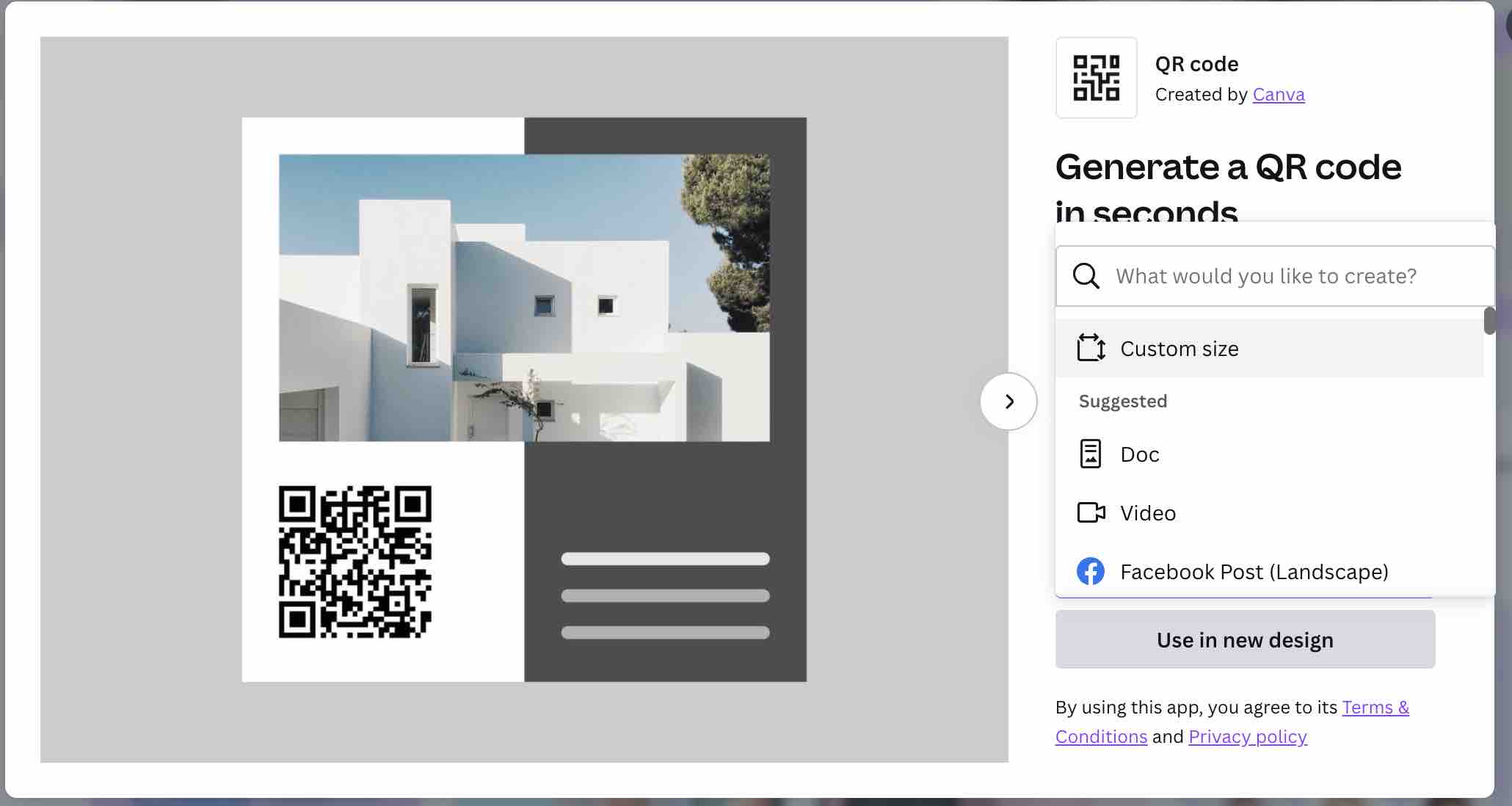This screenshot has width=1512, height=806.
Task: Click Use in new design button
Action: pyautogui.click(x=1245, y=639)
